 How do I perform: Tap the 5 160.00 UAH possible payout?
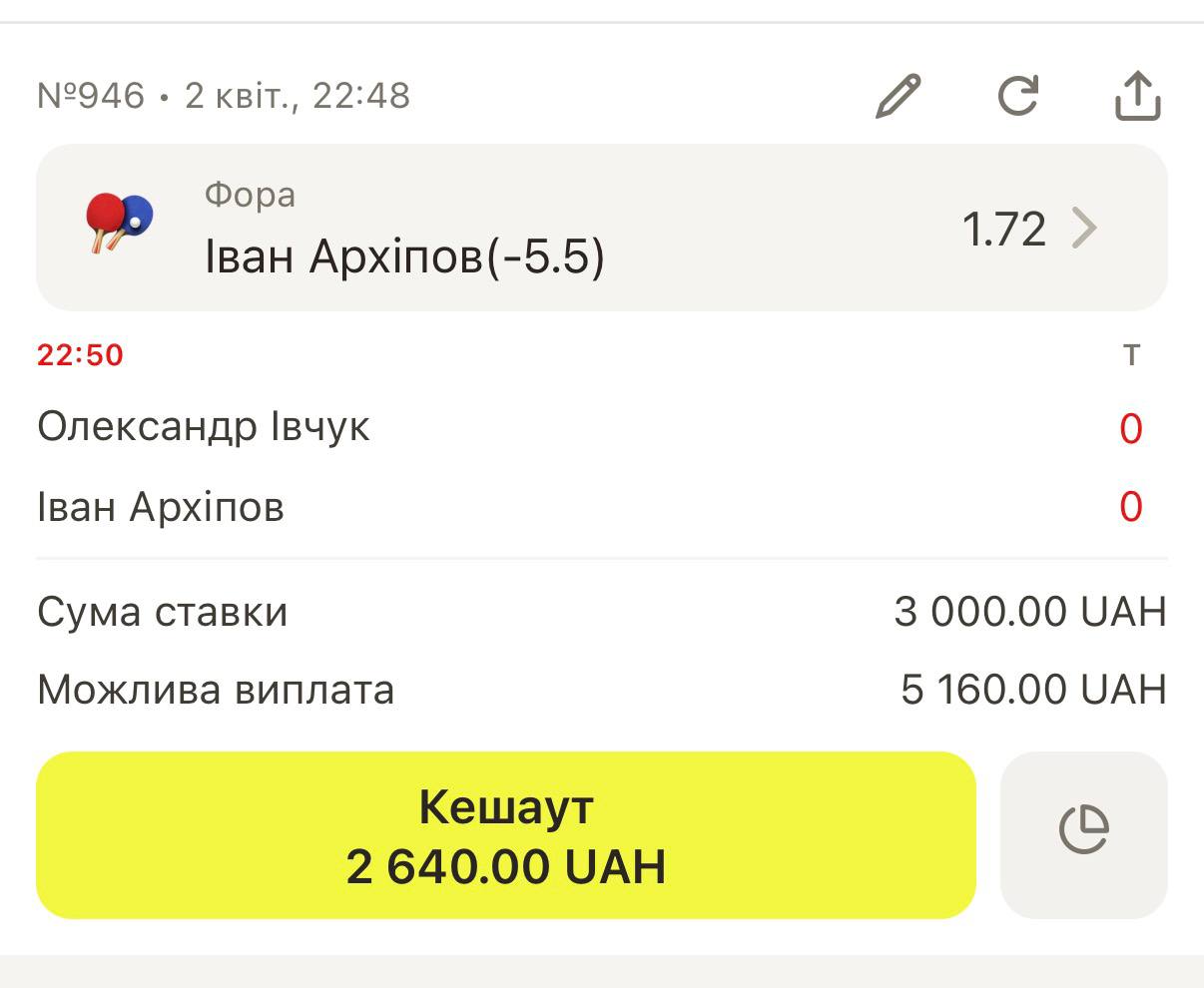click(1032, 691)
